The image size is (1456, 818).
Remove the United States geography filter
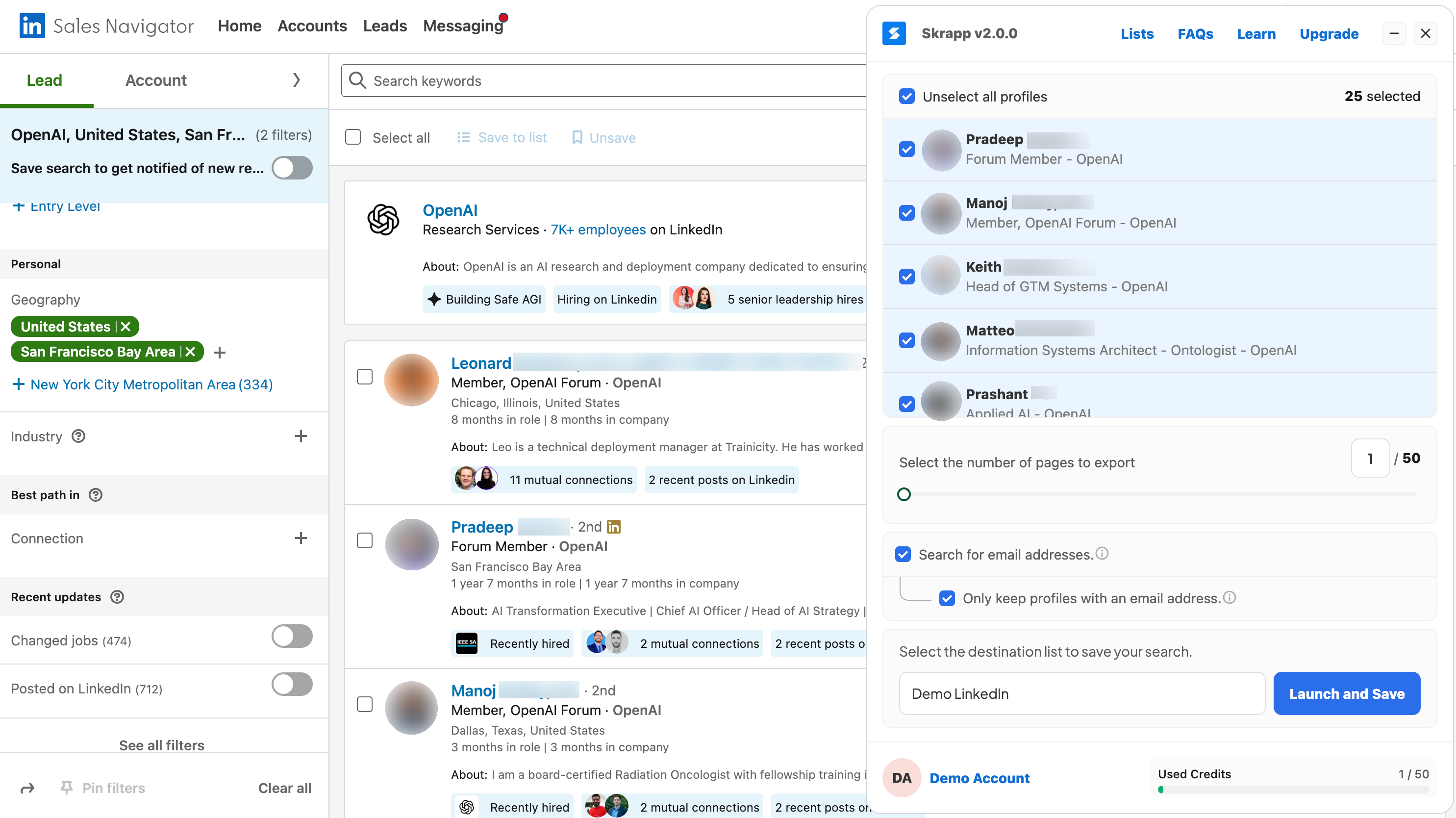point(126,327)
